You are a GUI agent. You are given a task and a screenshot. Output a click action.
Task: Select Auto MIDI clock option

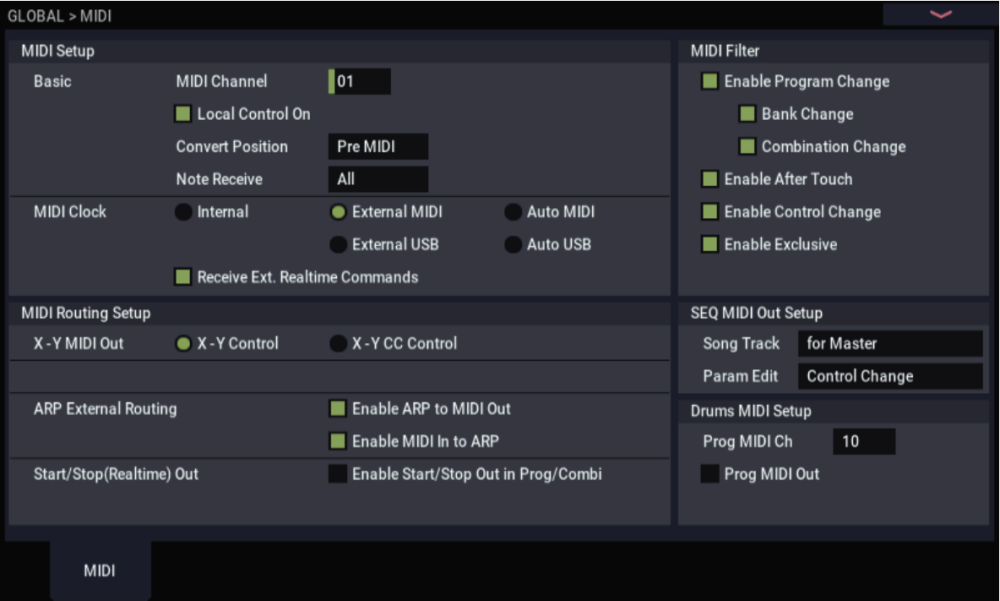pos(512,212)
